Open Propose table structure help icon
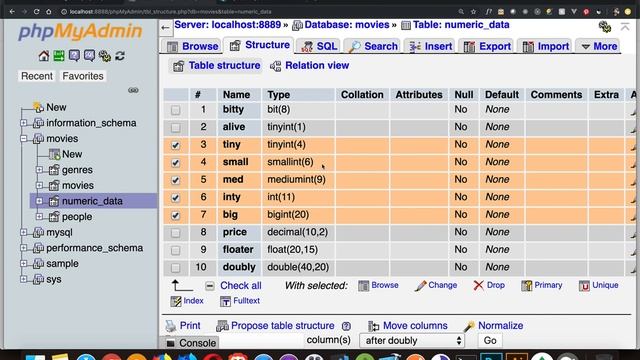 346,326
